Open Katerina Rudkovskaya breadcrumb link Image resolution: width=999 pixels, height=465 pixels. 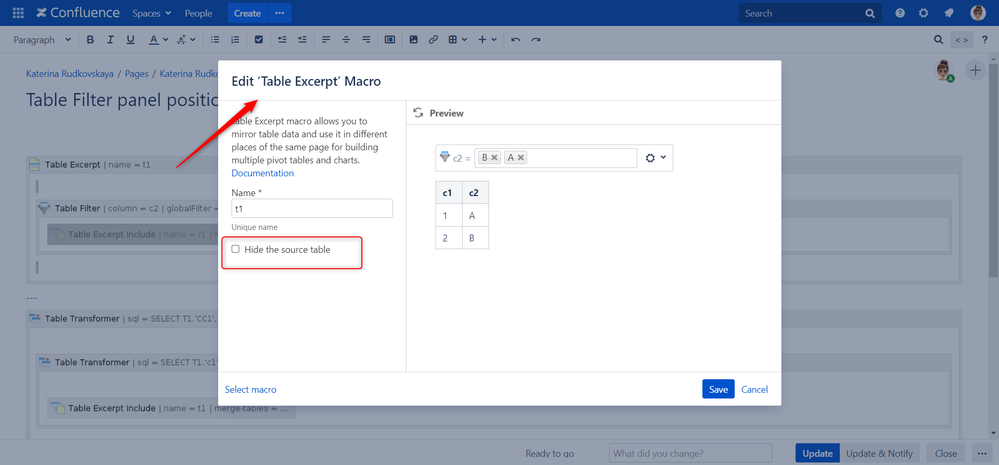[70, 74]
